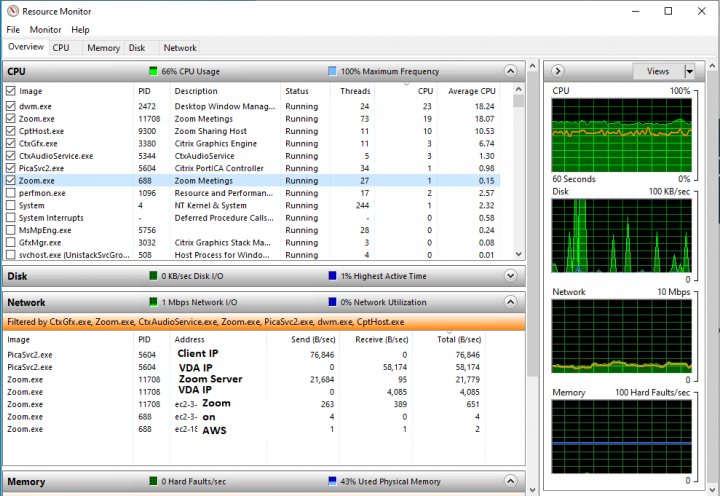
Task: Sort by Average CPU column header
Action: [474, 91]
